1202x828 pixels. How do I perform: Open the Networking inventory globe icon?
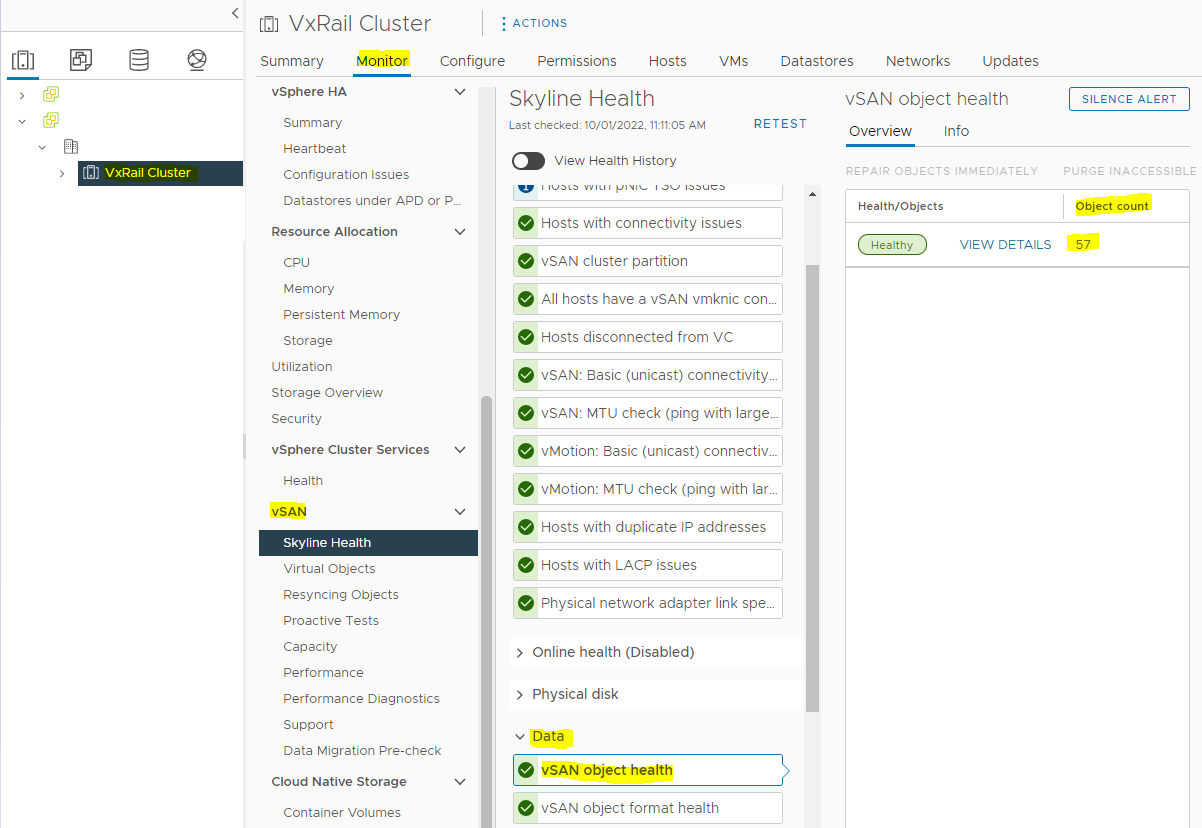(196, 60)
